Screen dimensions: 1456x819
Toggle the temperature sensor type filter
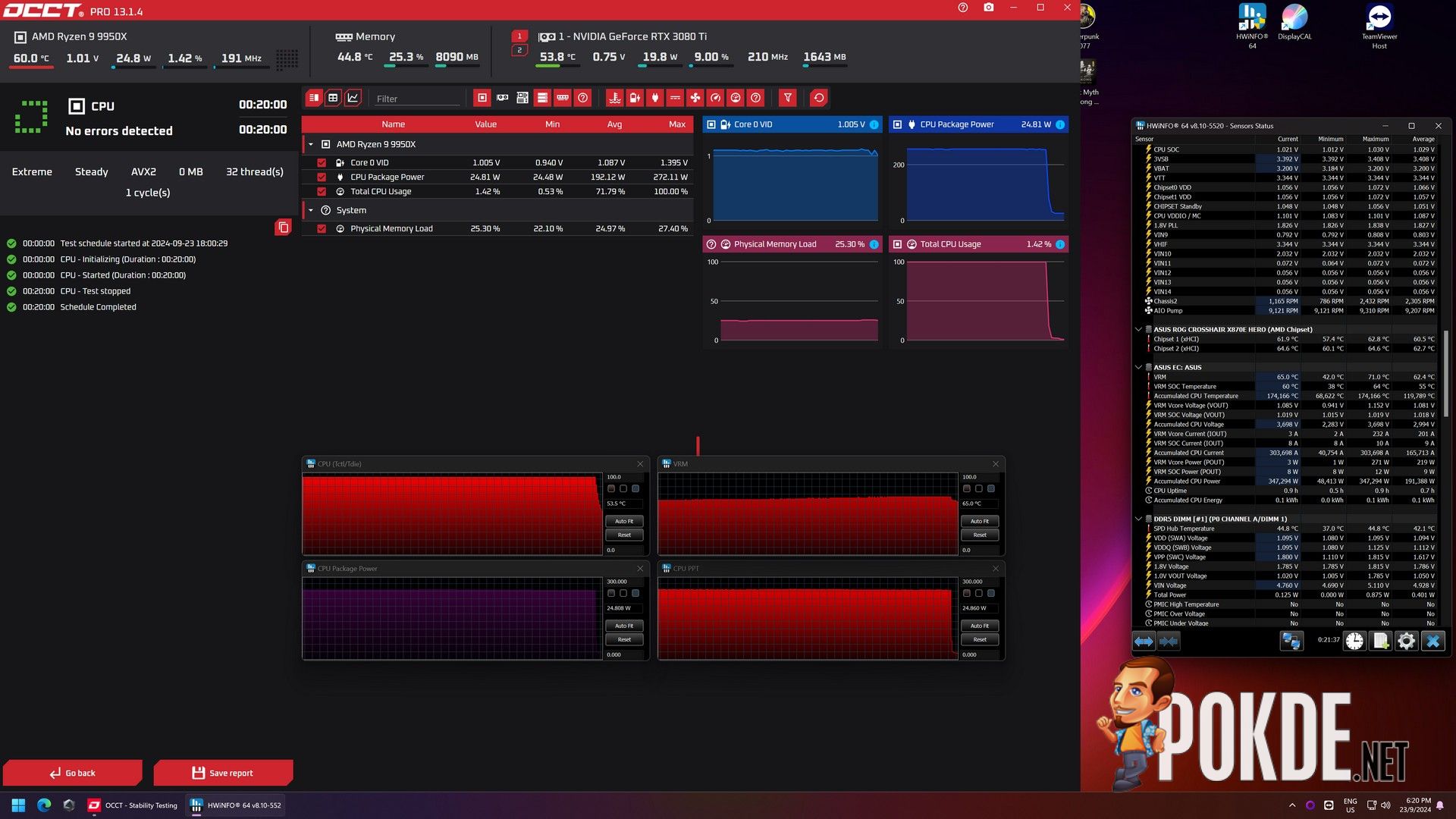[615, 98]
